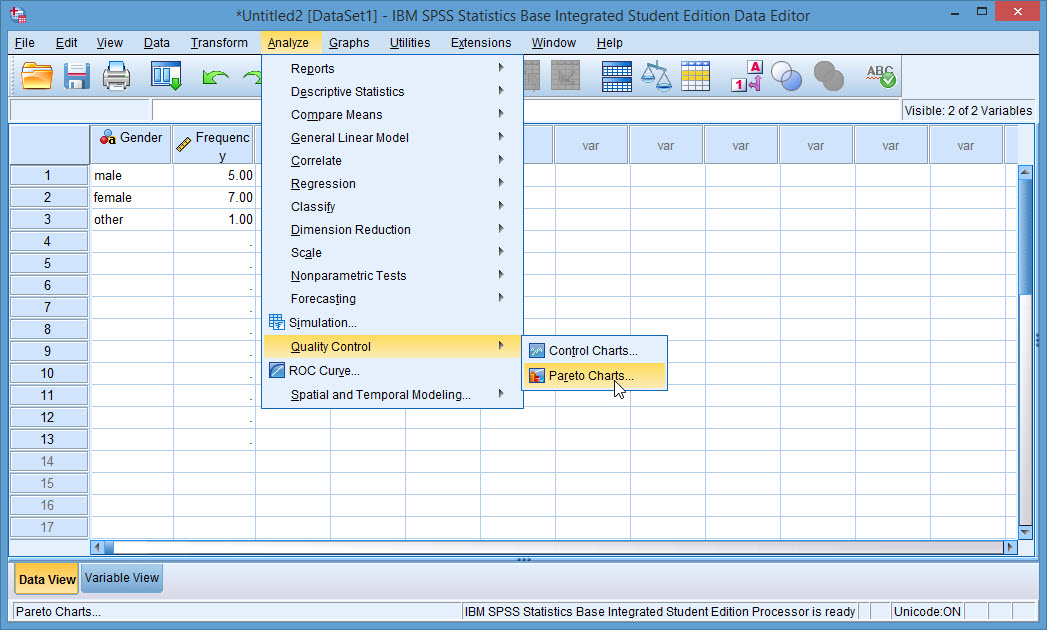Expand the Classify submenu
Screen dimensions: 1047x630
point(501,206)
